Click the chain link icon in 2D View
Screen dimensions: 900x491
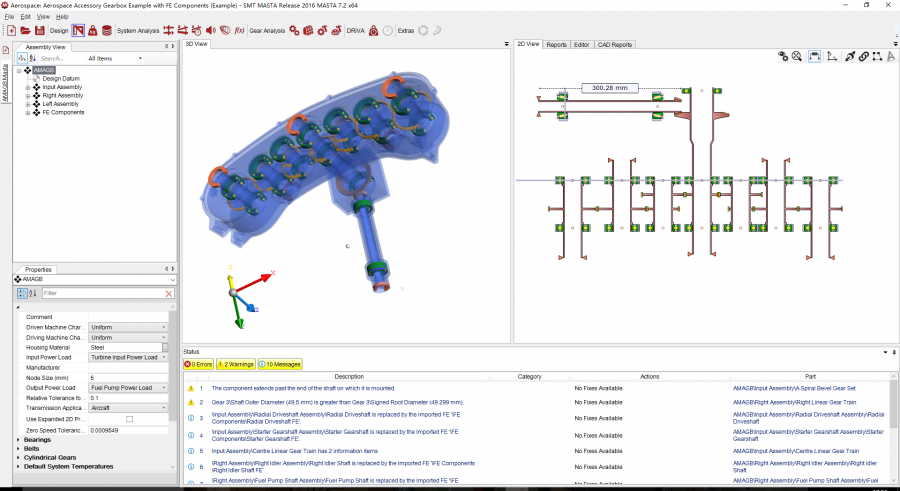pos(863,56)
